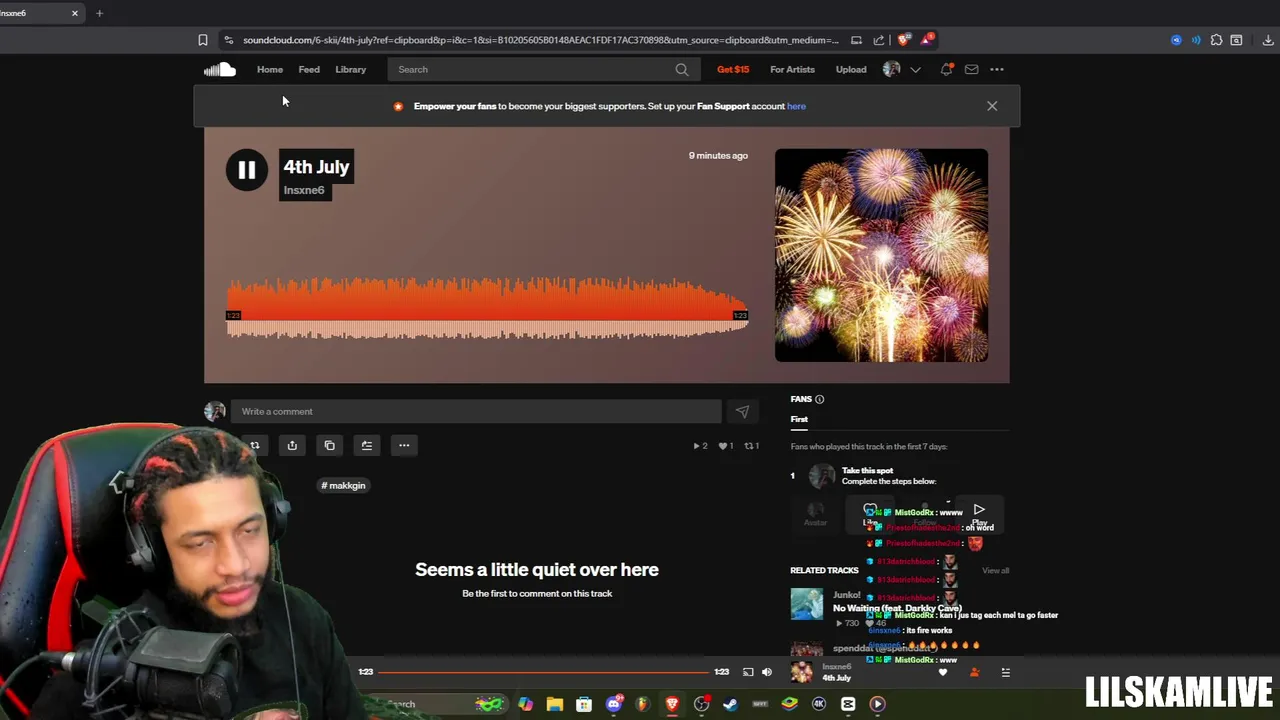Open Brave Shields icon
1280x720 pixels.
point(904,40)
